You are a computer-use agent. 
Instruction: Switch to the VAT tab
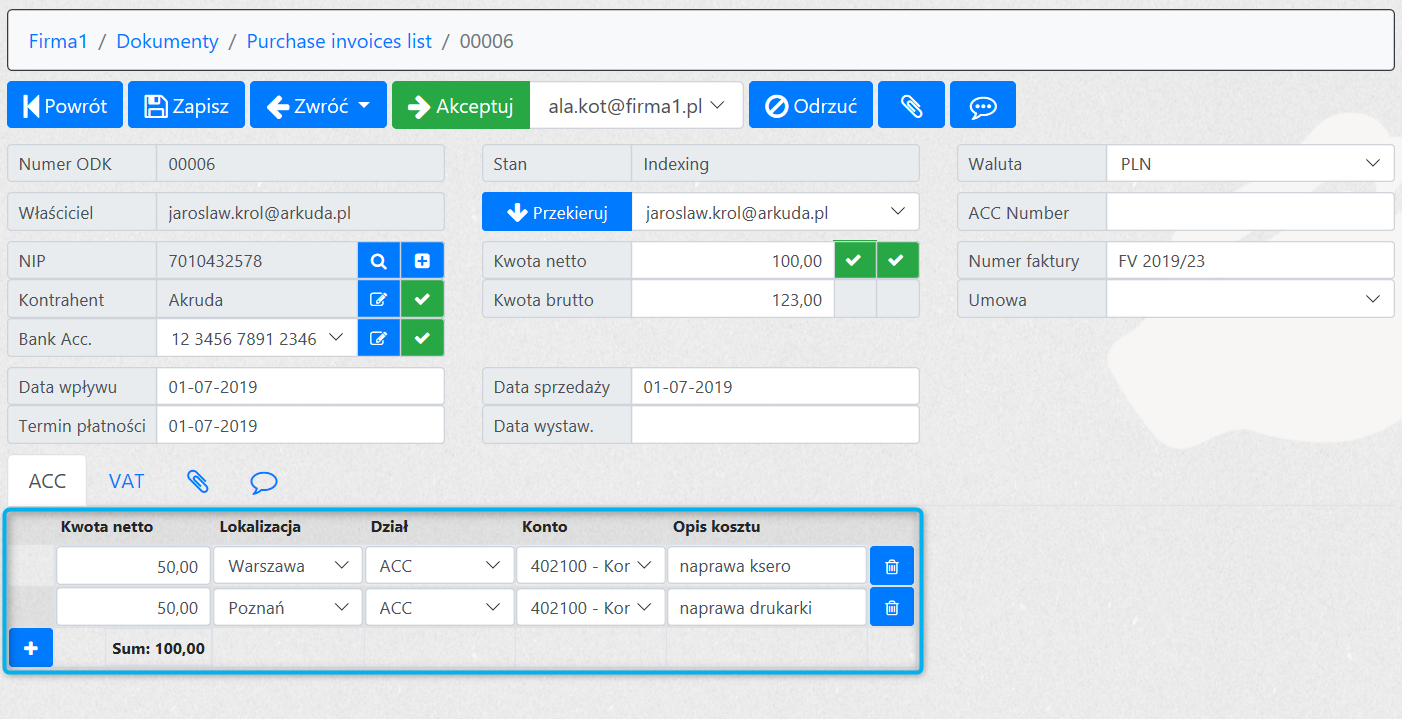click(x=127, y=481)
